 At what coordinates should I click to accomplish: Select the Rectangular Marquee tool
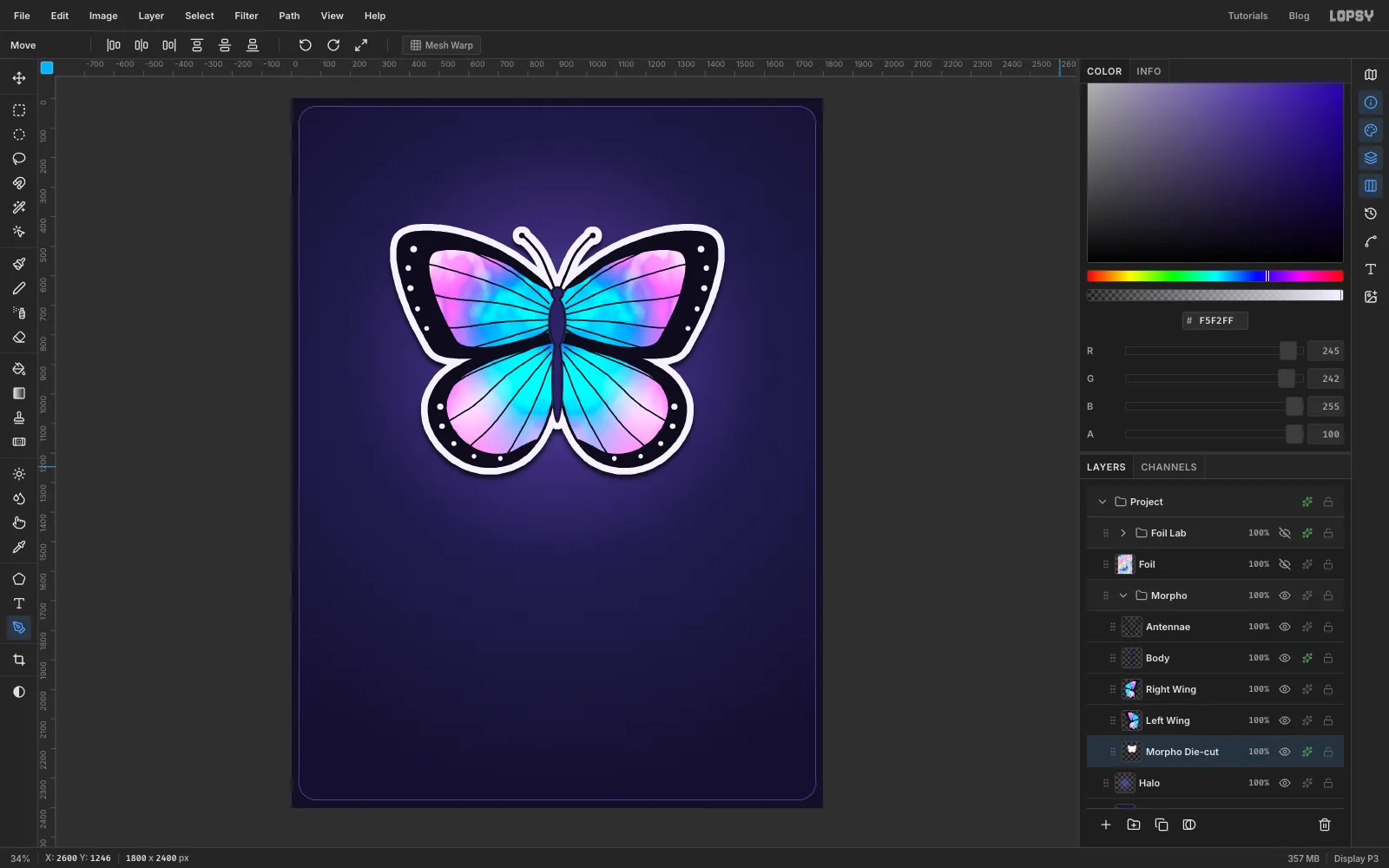pyautogui.click(x=19, y=110)
